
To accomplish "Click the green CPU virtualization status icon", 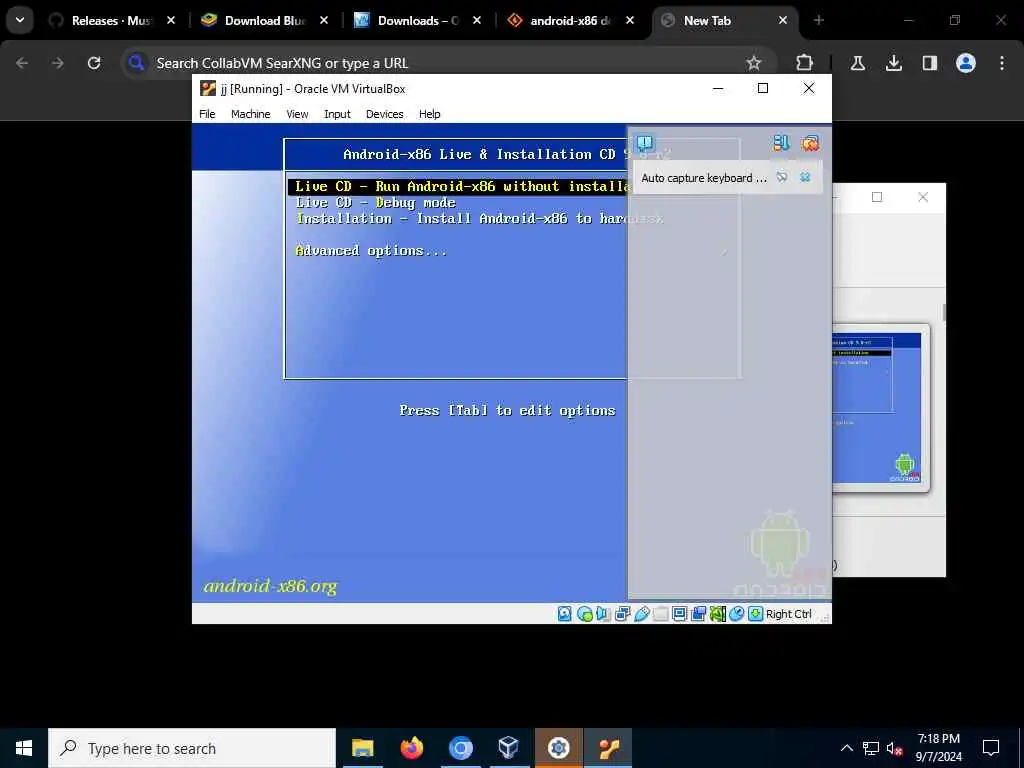I will point(718,614).
